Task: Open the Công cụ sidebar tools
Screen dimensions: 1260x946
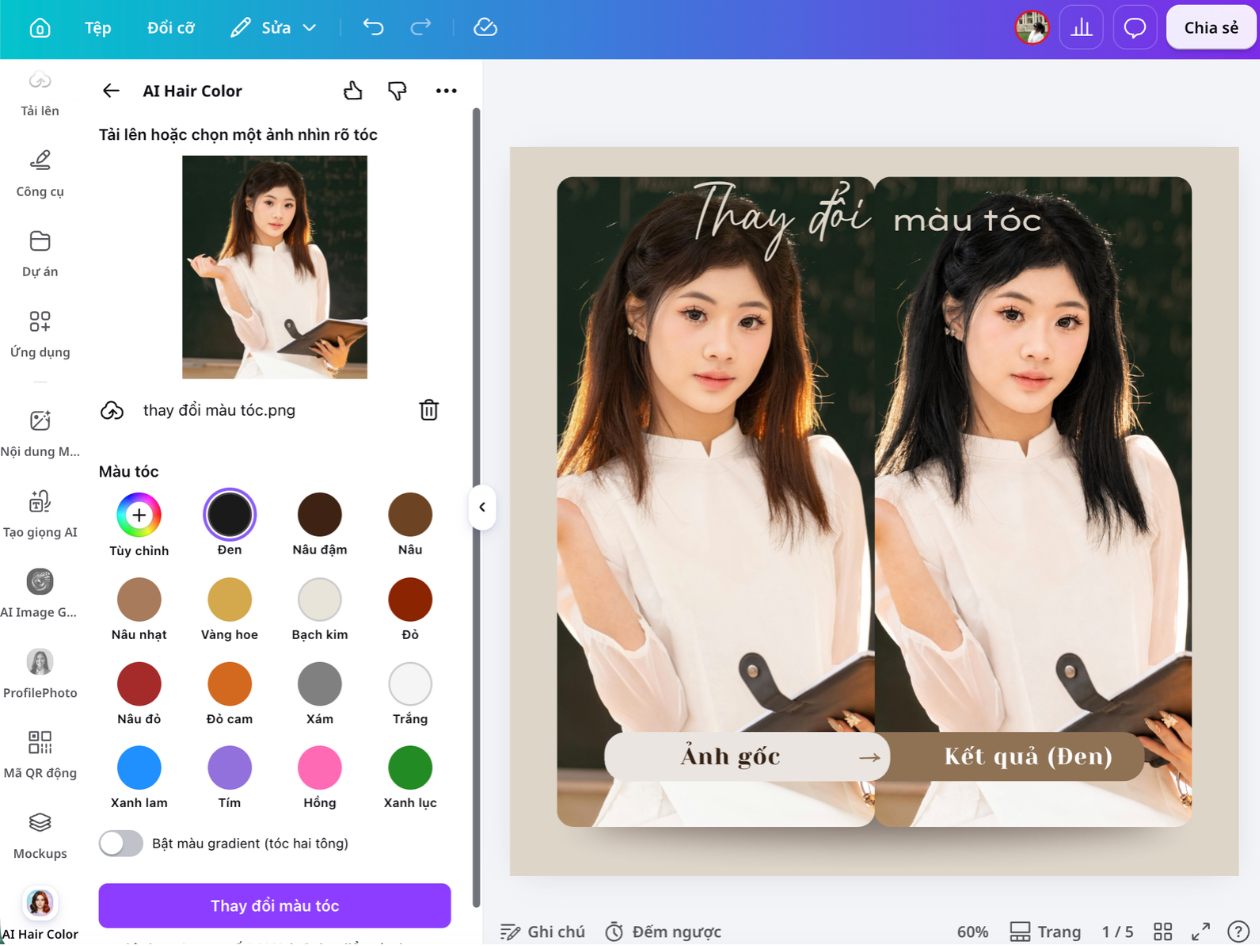Action: click(x=40, y=173)
